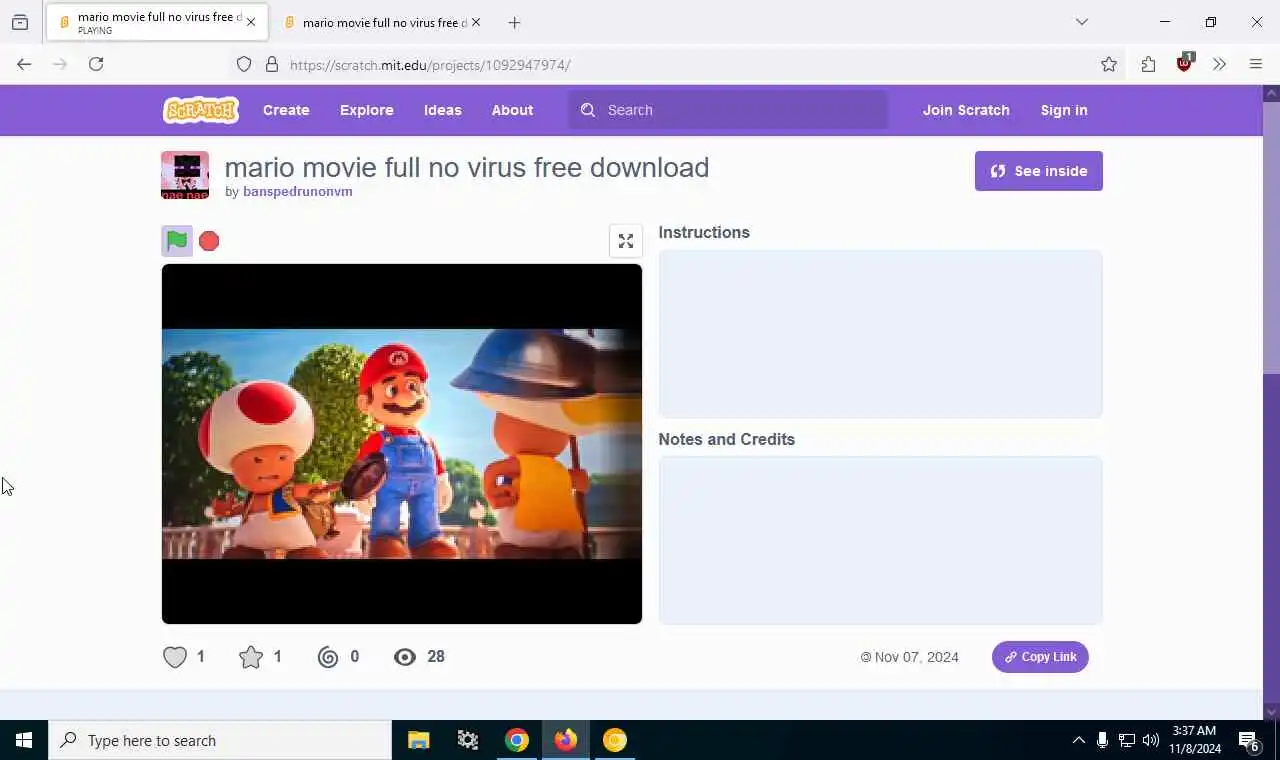Click Join Scratch link

[966, 110]
